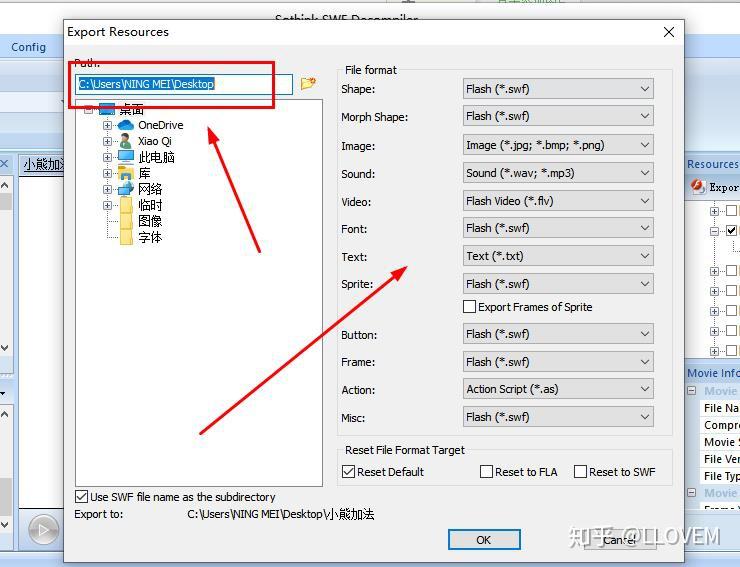Screen dimensions: 740x567
Task: Open the Action format dropdown
Action: click(558, 389)
